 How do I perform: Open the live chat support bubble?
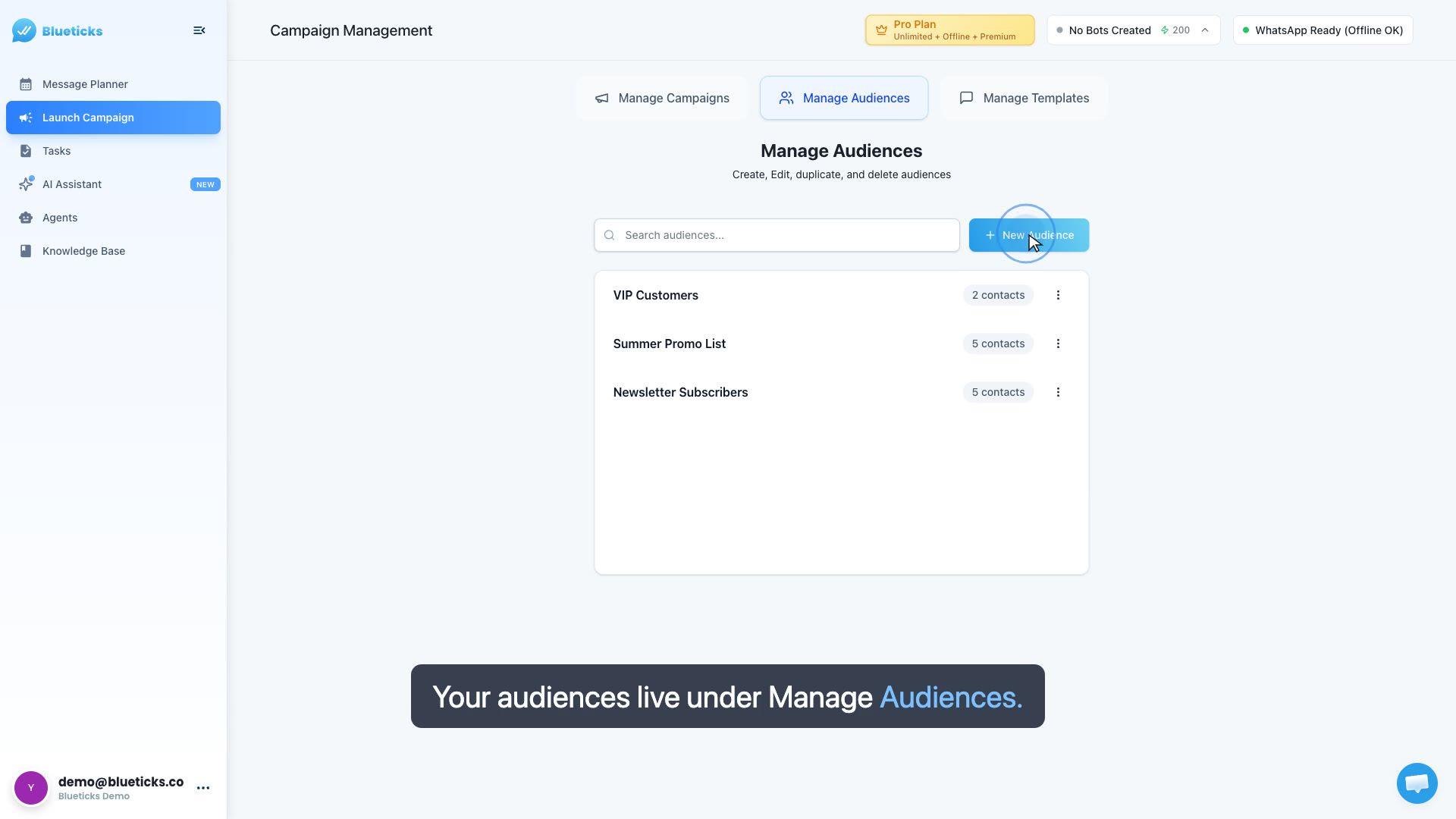1417,783
